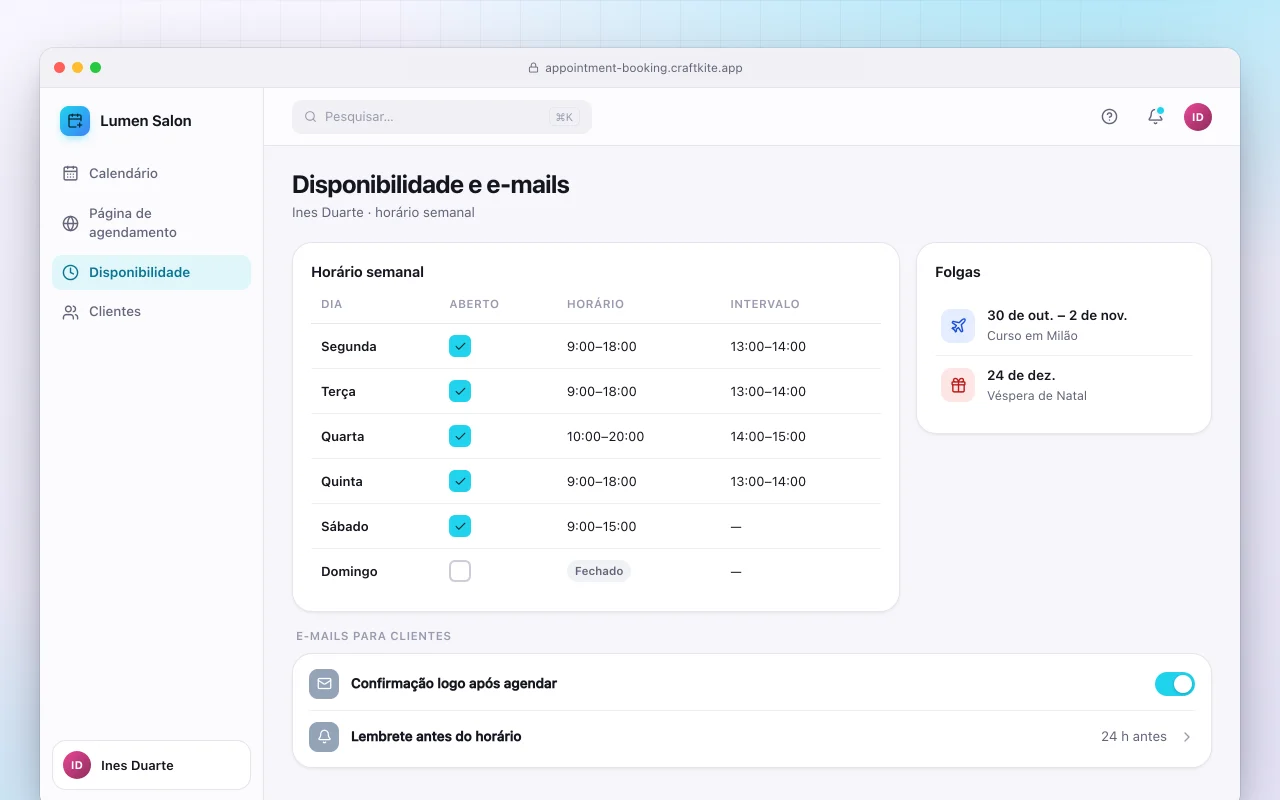Expand the Lembrete antes do horário chevron
This screenshot has width=1280, height=800.
pos(1187,737)
